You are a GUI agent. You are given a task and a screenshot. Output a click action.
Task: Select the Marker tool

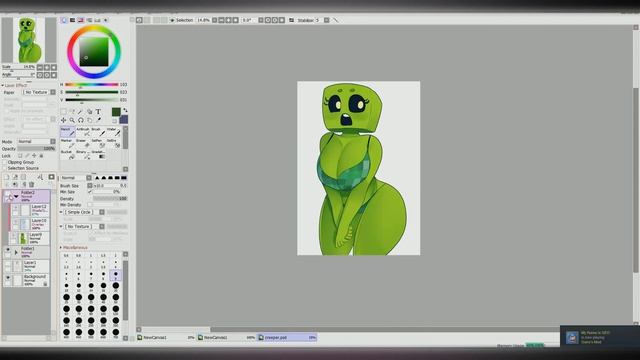click(x=68, y=143)
